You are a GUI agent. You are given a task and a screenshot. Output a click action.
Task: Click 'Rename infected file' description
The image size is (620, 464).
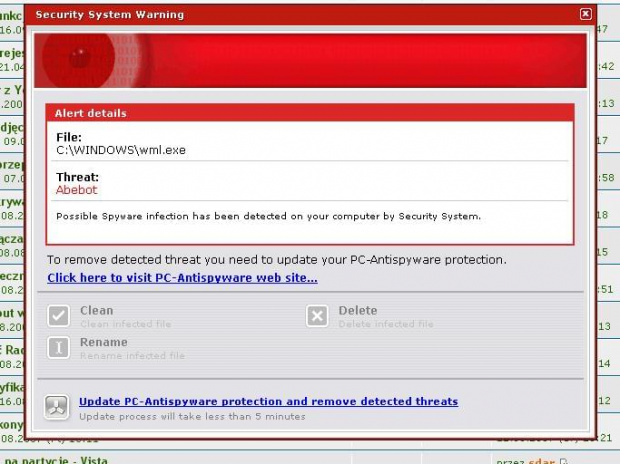tap(132, 356)
